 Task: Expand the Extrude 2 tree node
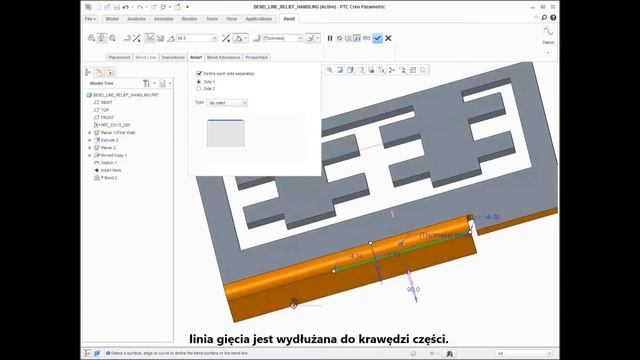90,140
